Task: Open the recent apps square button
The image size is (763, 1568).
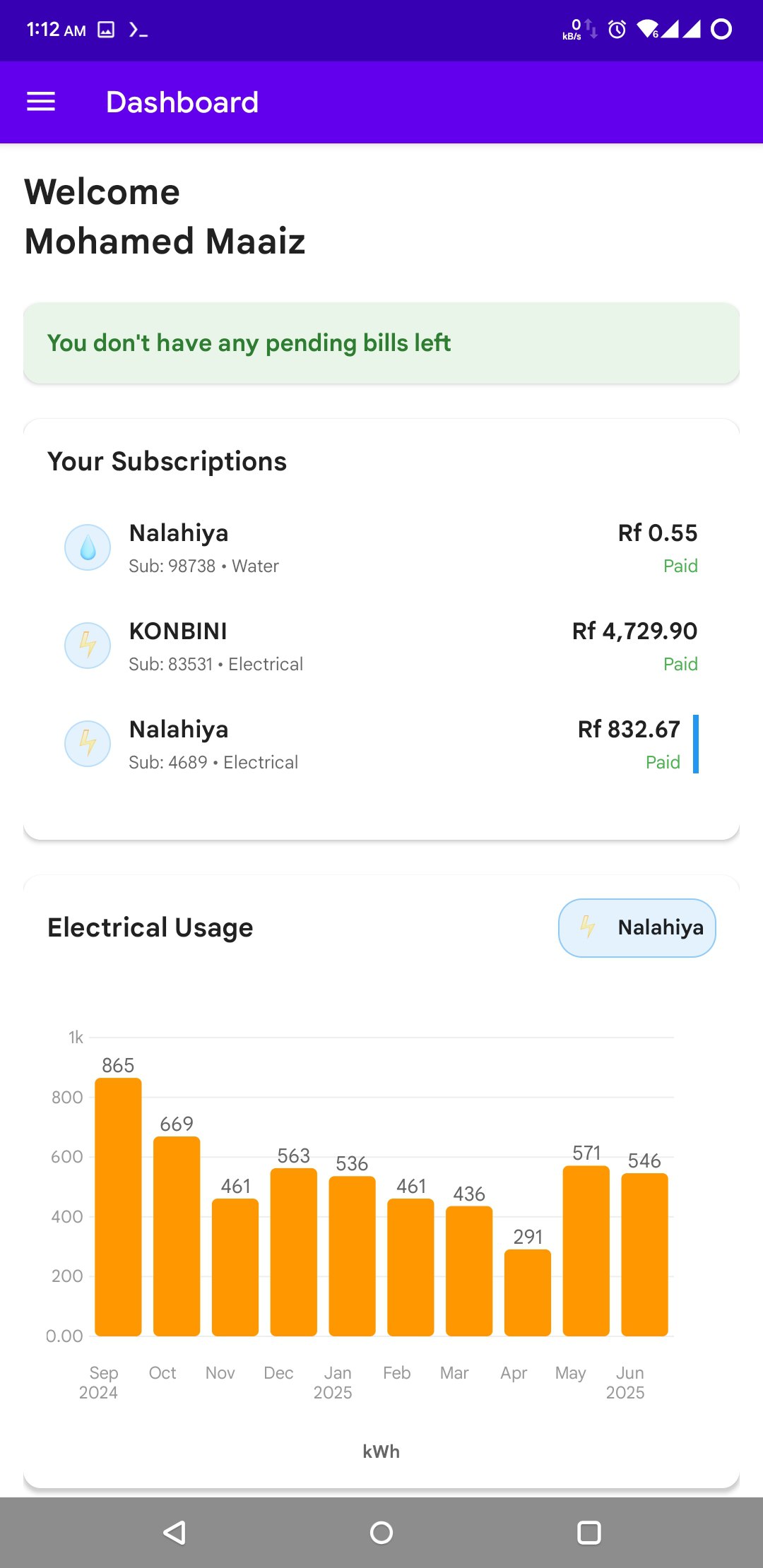Action: click(x=588, y=1533)
